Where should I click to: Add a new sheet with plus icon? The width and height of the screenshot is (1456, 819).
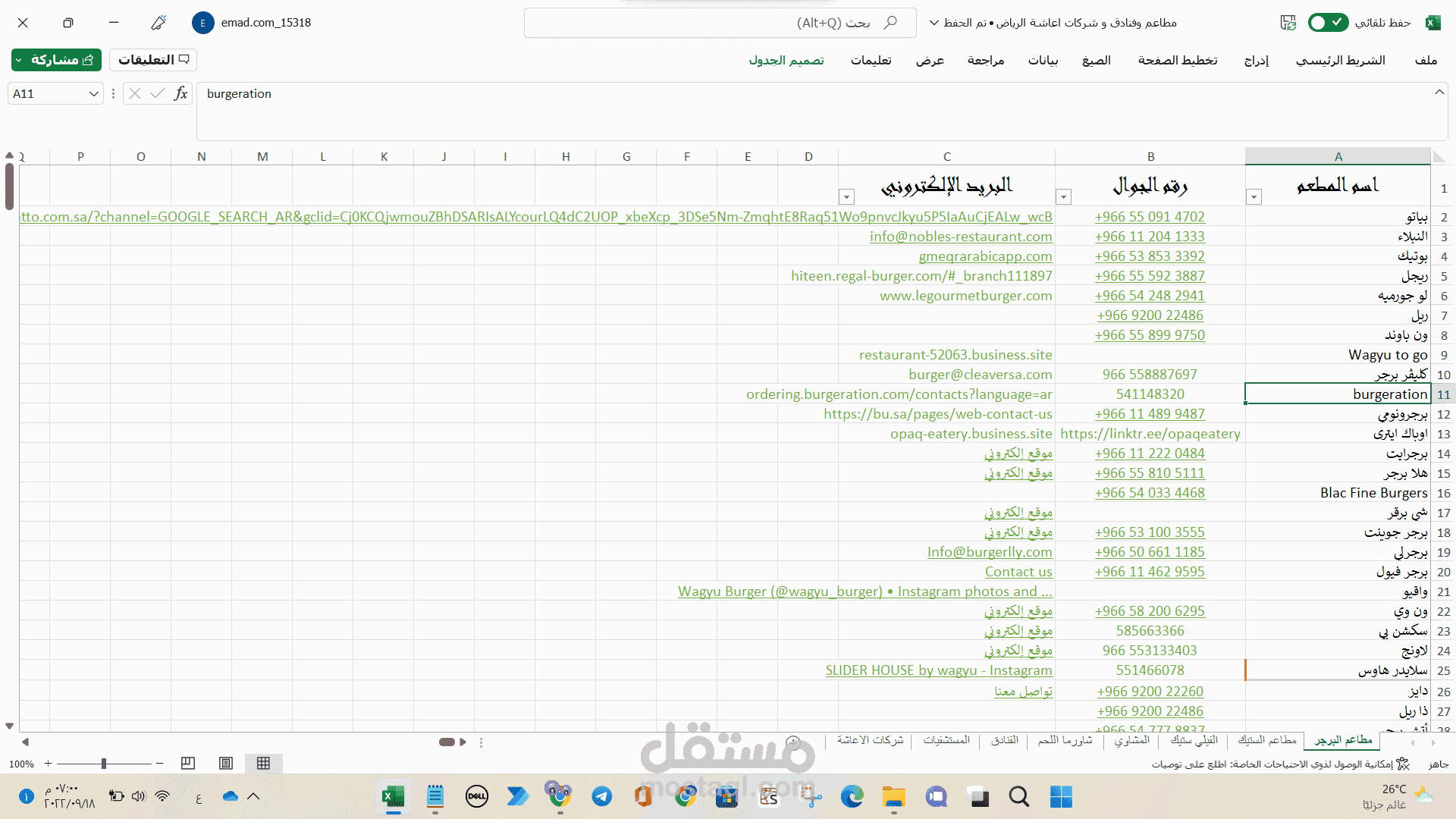pos(793,742)
